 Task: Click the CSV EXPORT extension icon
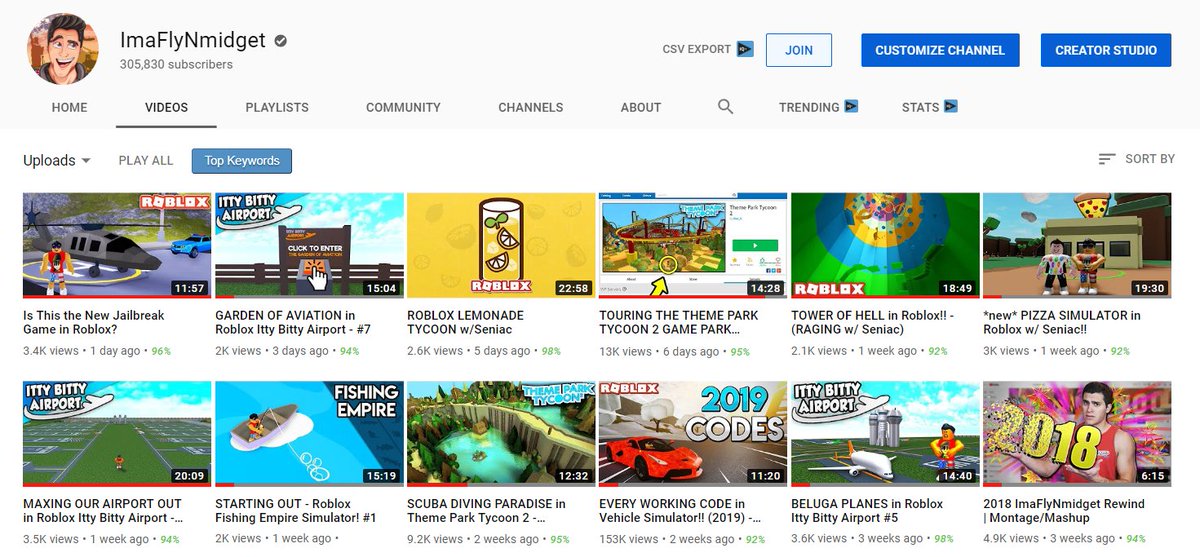745,49
